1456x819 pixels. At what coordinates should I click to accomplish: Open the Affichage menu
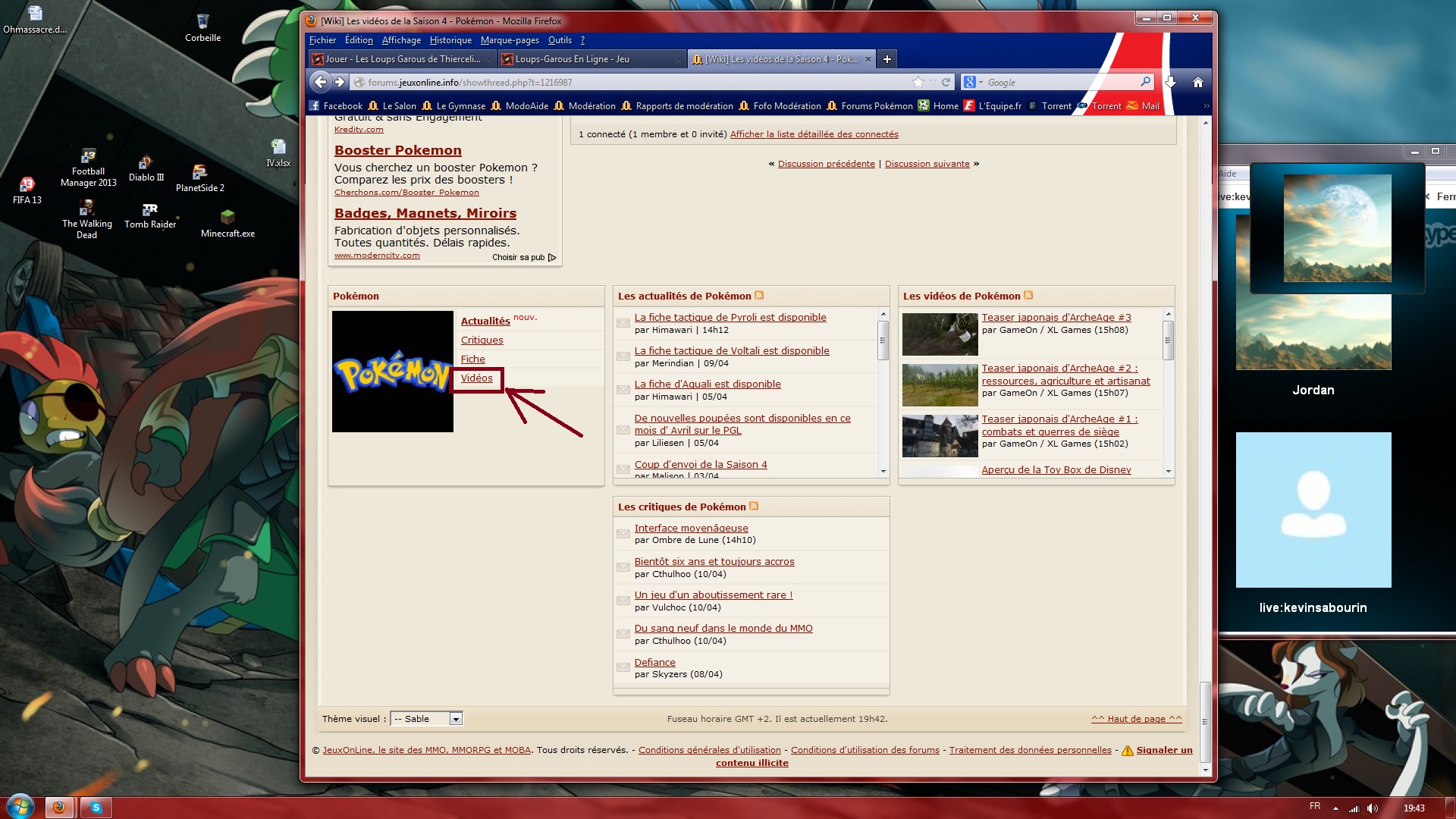(401, 40)
